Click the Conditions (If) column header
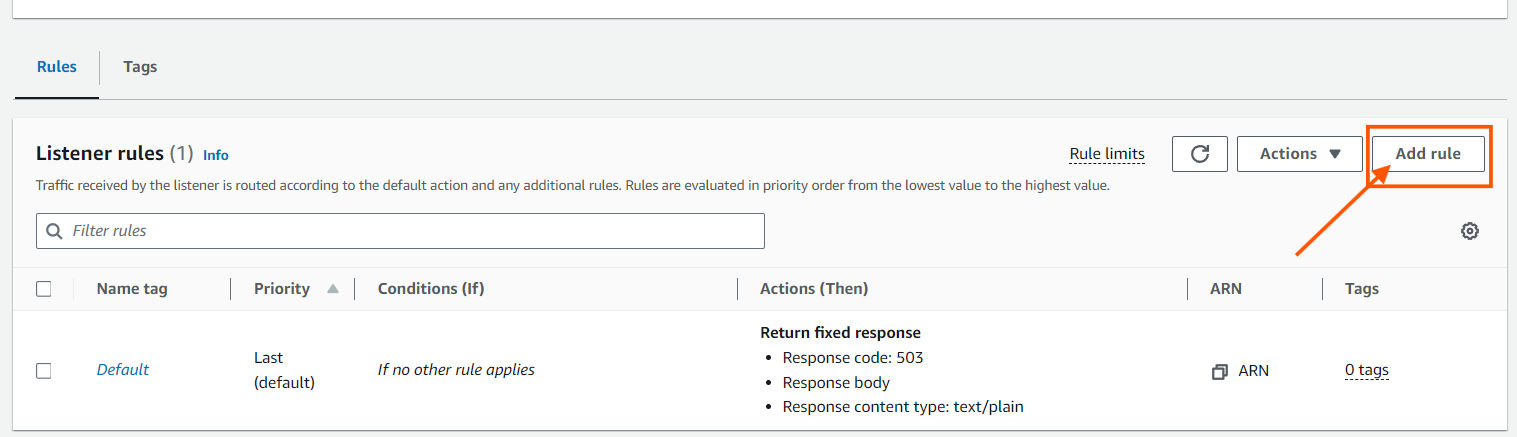 tap(430, 289)
